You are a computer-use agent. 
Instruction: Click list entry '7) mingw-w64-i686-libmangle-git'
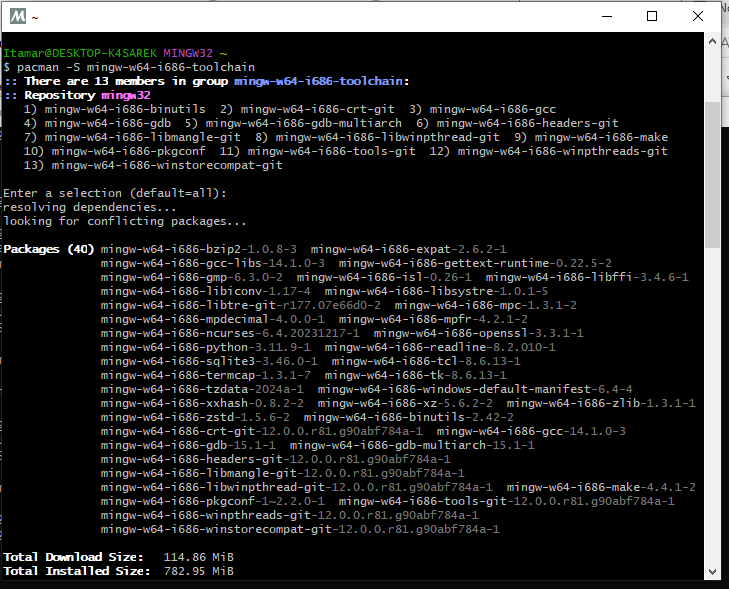(132, 137)
